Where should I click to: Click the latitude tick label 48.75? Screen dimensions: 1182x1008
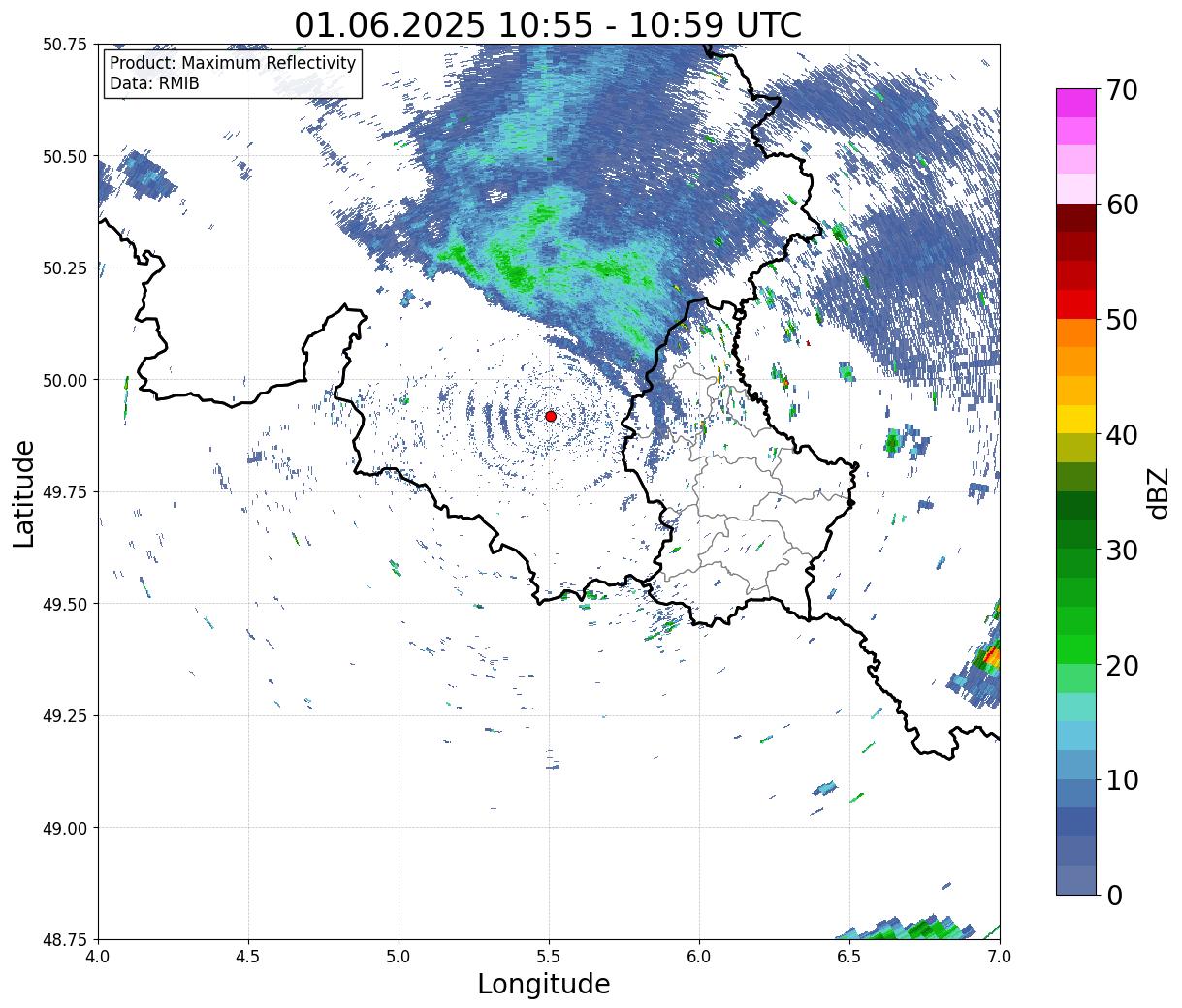tap(65, 939)
